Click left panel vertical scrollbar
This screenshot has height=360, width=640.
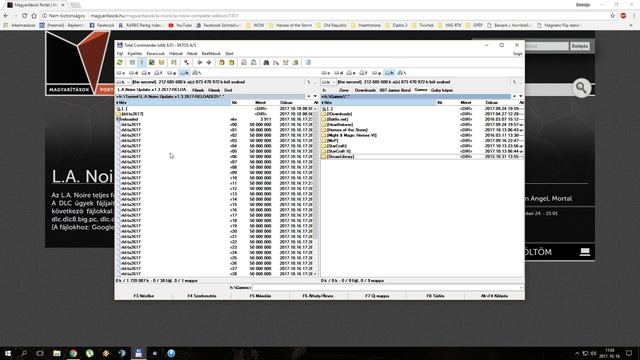(316, 190)
